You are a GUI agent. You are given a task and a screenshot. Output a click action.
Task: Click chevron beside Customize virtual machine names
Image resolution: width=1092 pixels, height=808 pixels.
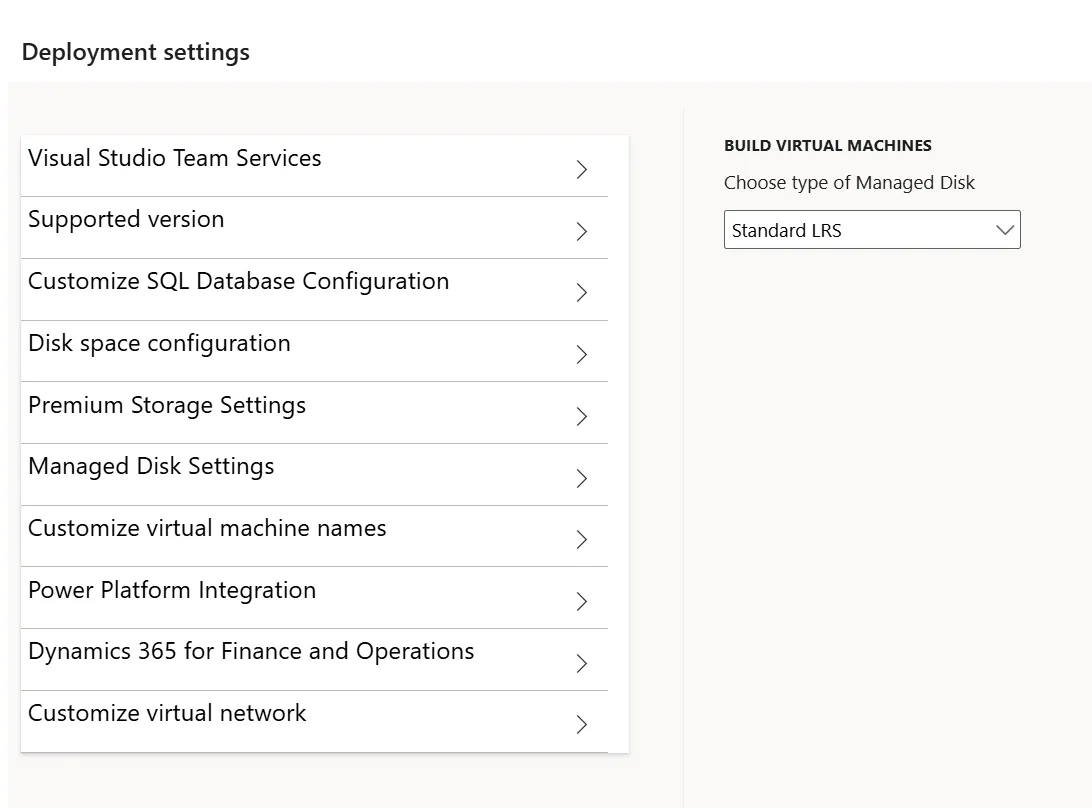[582, 540]
